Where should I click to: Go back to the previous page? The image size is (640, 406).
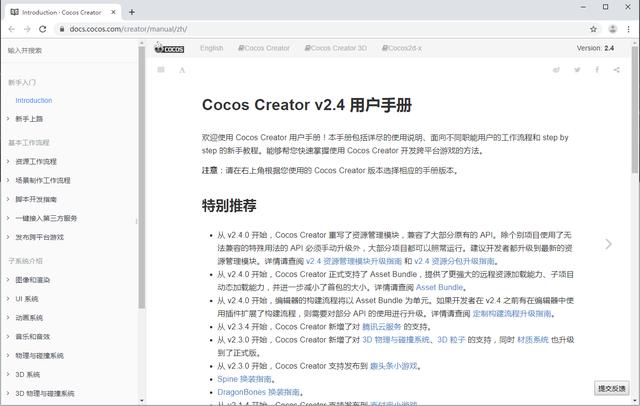click(11, 29)
